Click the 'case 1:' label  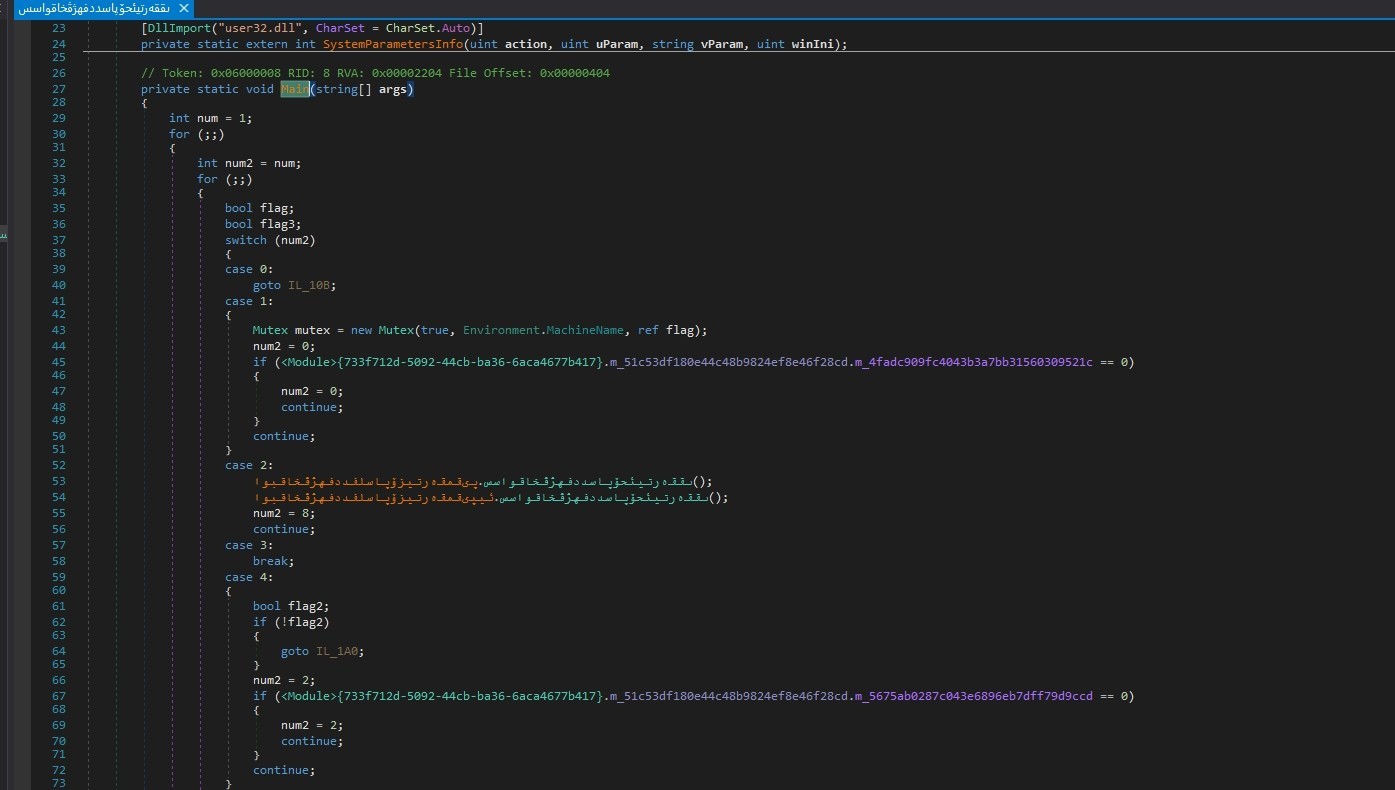[249, 301]
